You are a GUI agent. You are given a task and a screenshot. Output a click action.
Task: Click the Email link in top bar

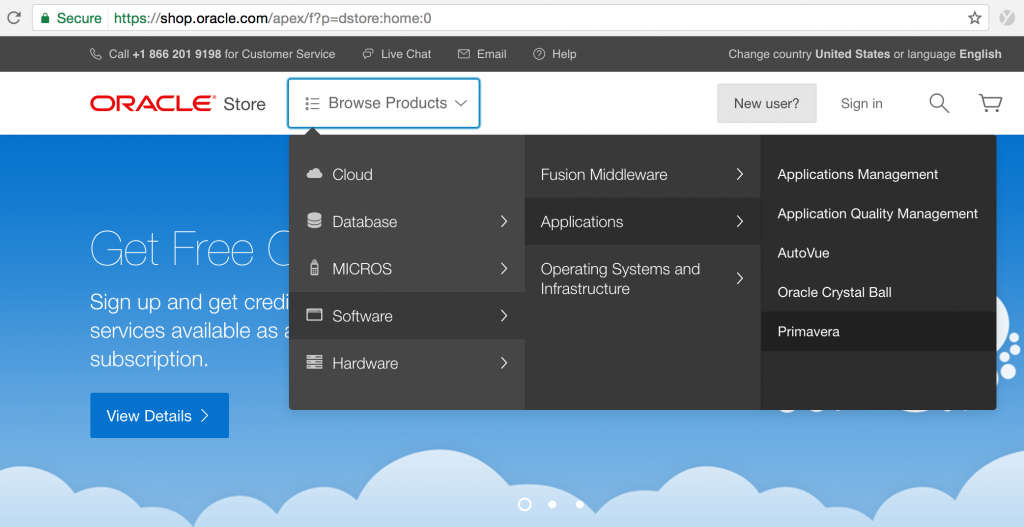492,54
